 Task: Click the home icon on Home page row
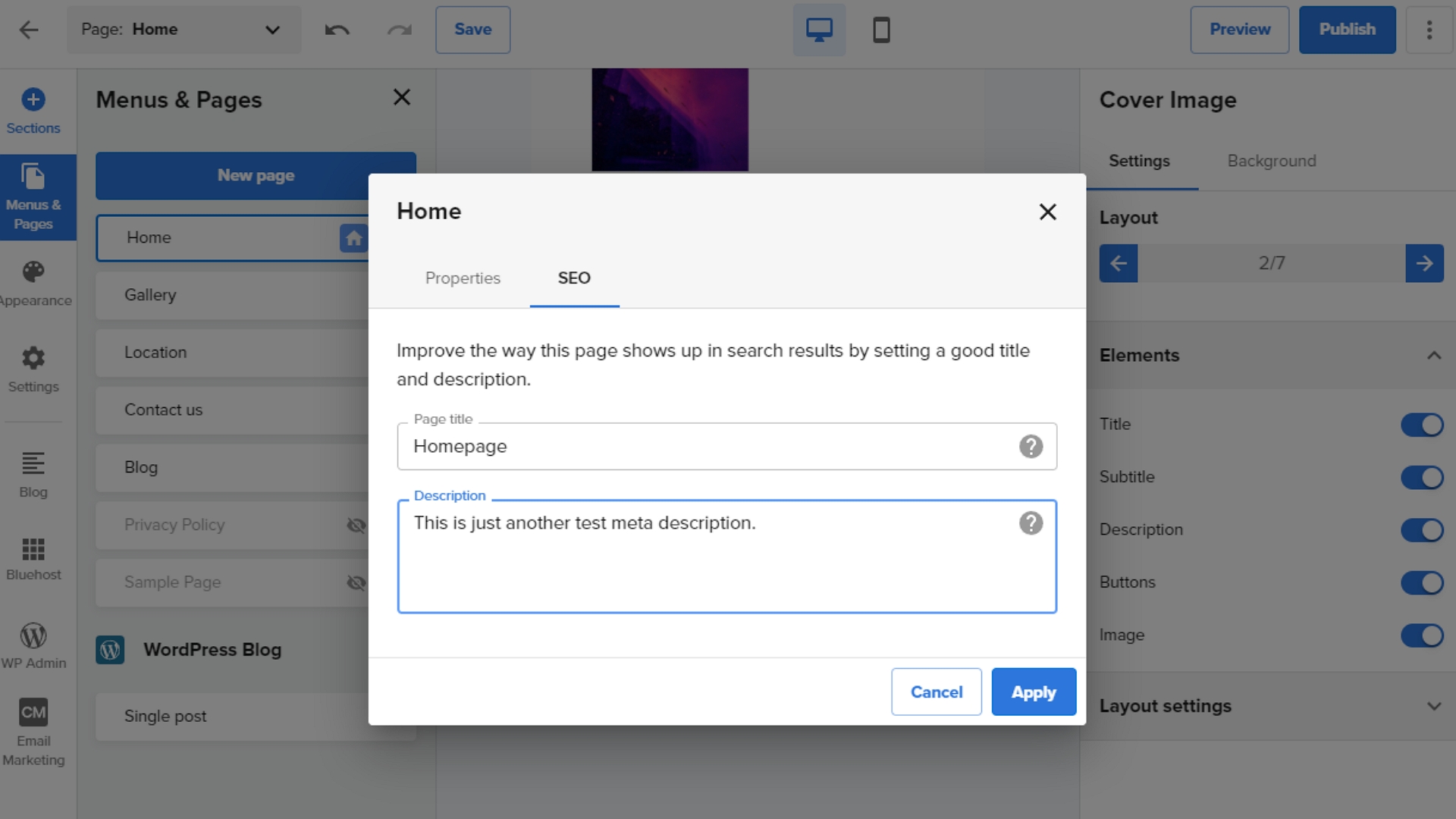(x=353, y=238)
